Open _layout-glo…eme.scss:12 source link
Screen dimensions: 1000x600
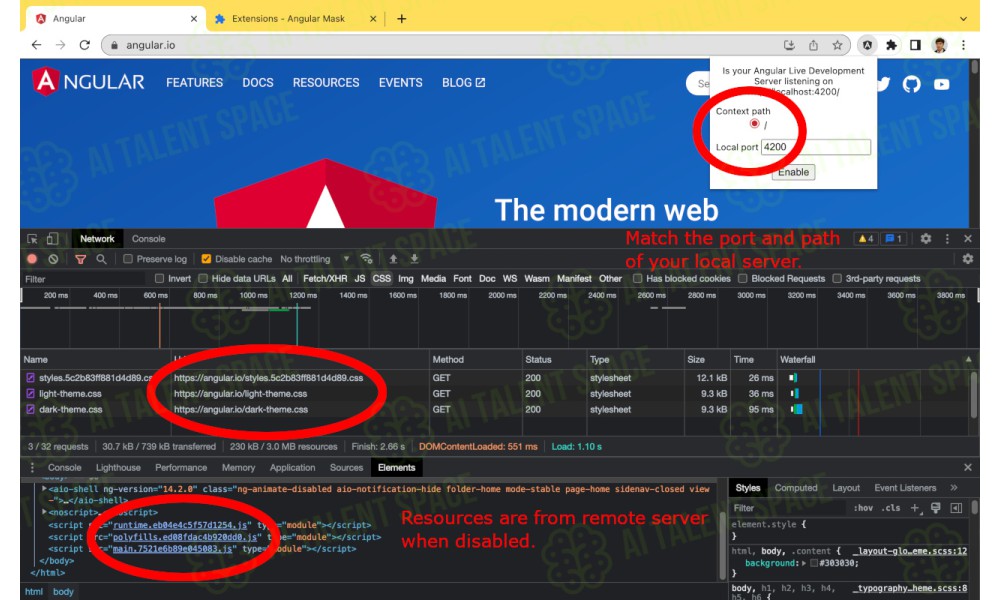pyautogui.click(x=909, y=551)
